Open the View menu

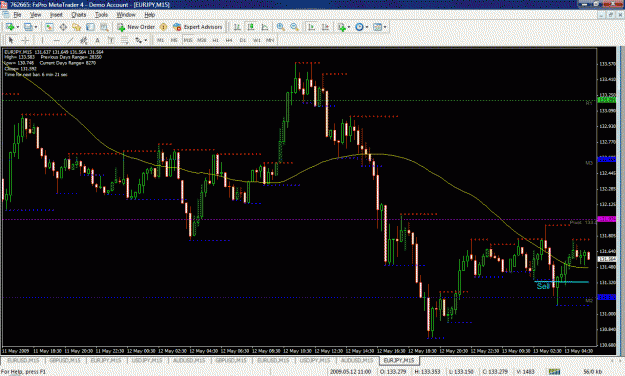(x=36, y=15)
